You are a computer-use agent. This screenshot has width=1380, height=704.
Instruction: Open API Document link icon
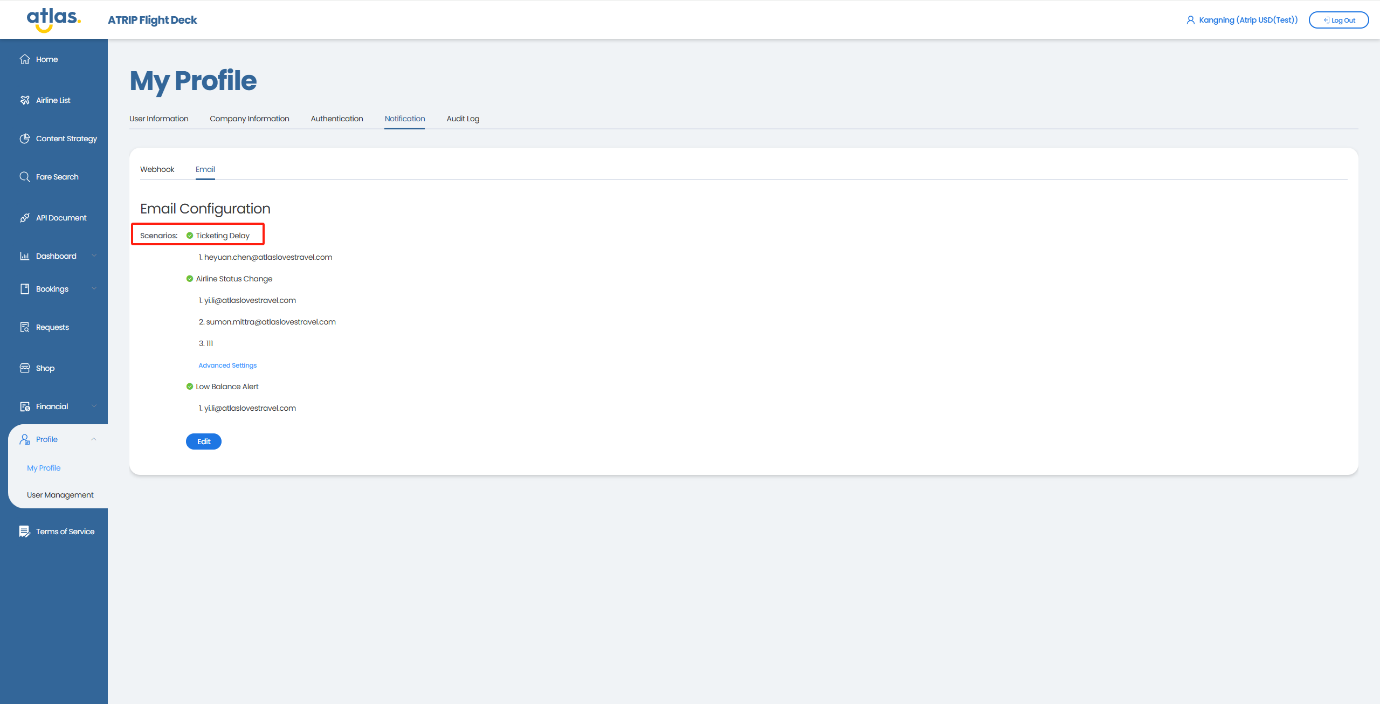[25, 218]
